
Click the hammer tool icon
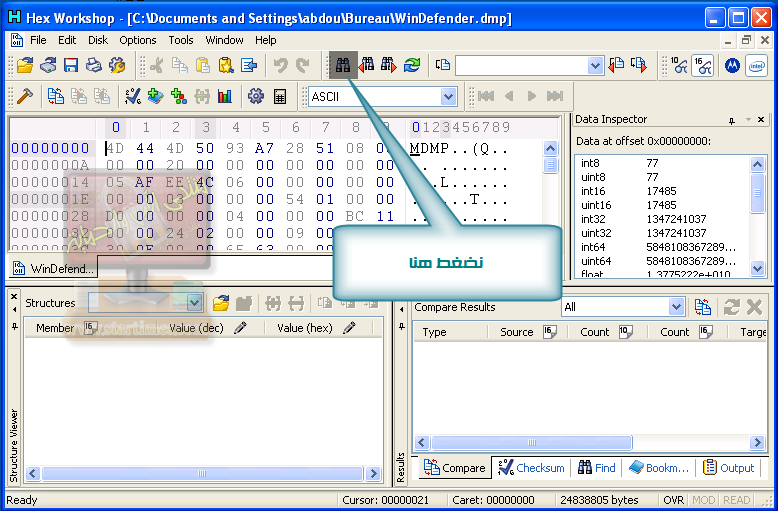coord(25,96)
